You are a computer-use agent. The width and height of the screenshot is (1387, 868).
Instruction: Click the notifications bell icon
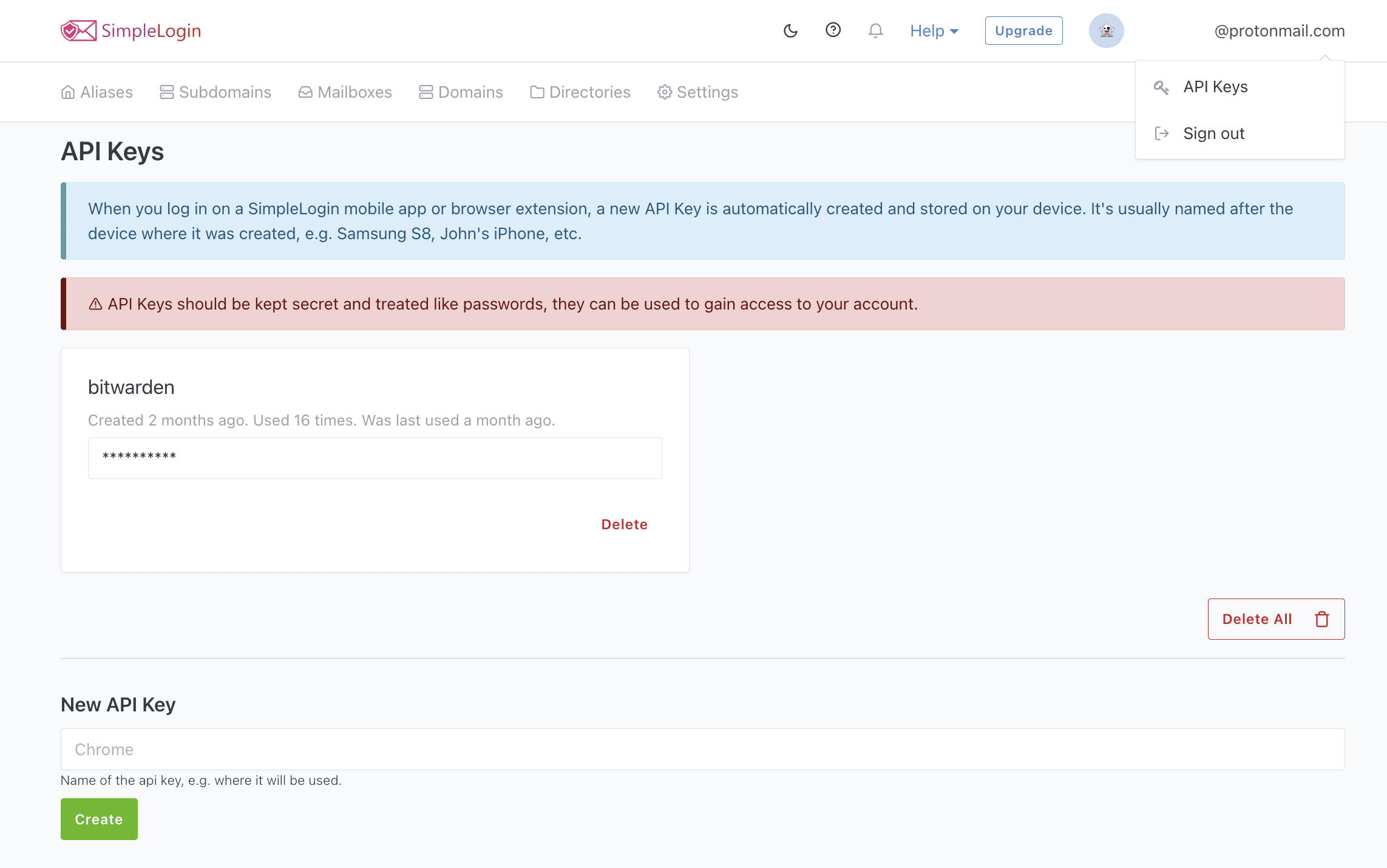pyautogui.click(x=875, y=31)
